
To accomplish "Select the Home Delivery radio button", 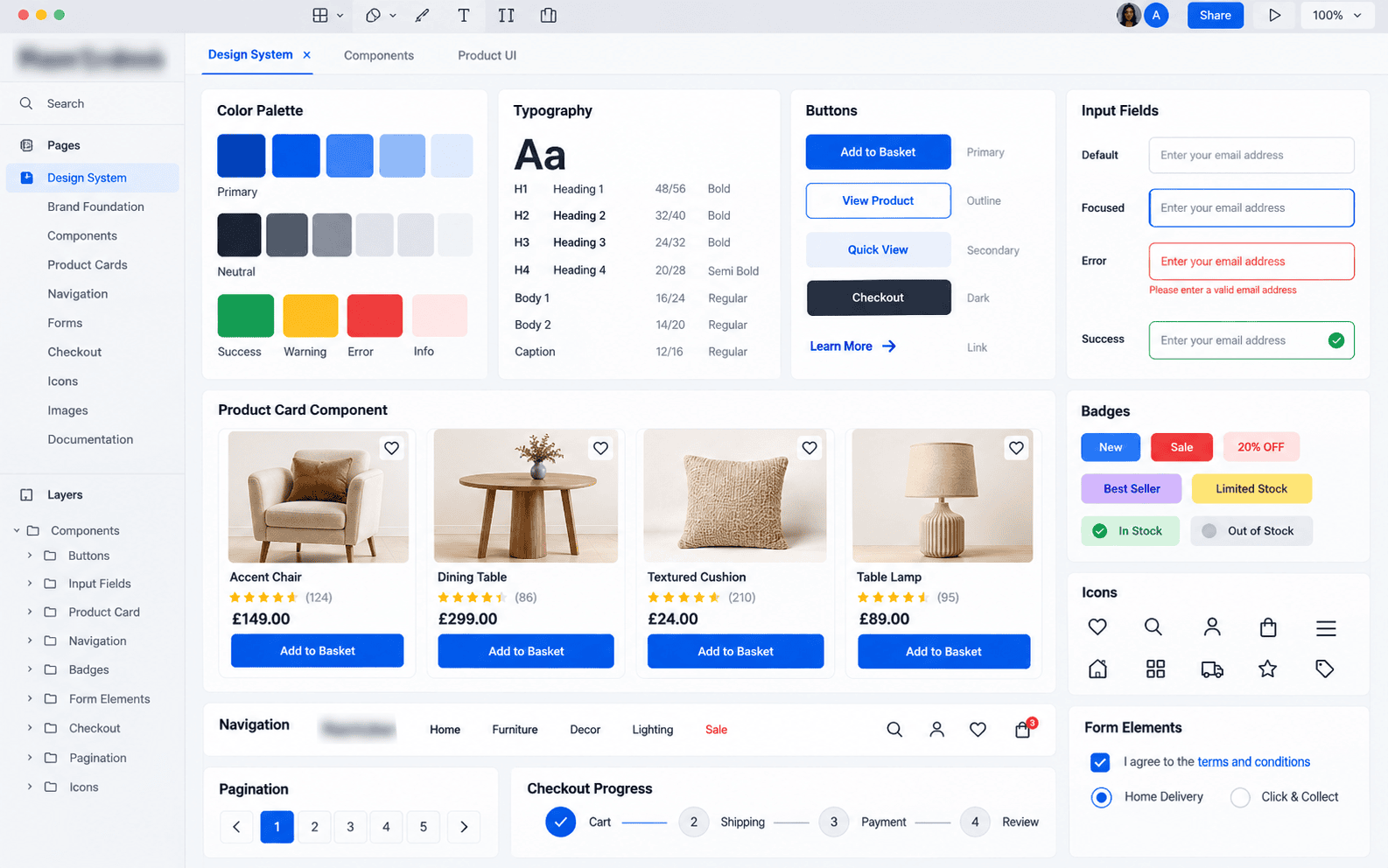I will [1101, 797].
